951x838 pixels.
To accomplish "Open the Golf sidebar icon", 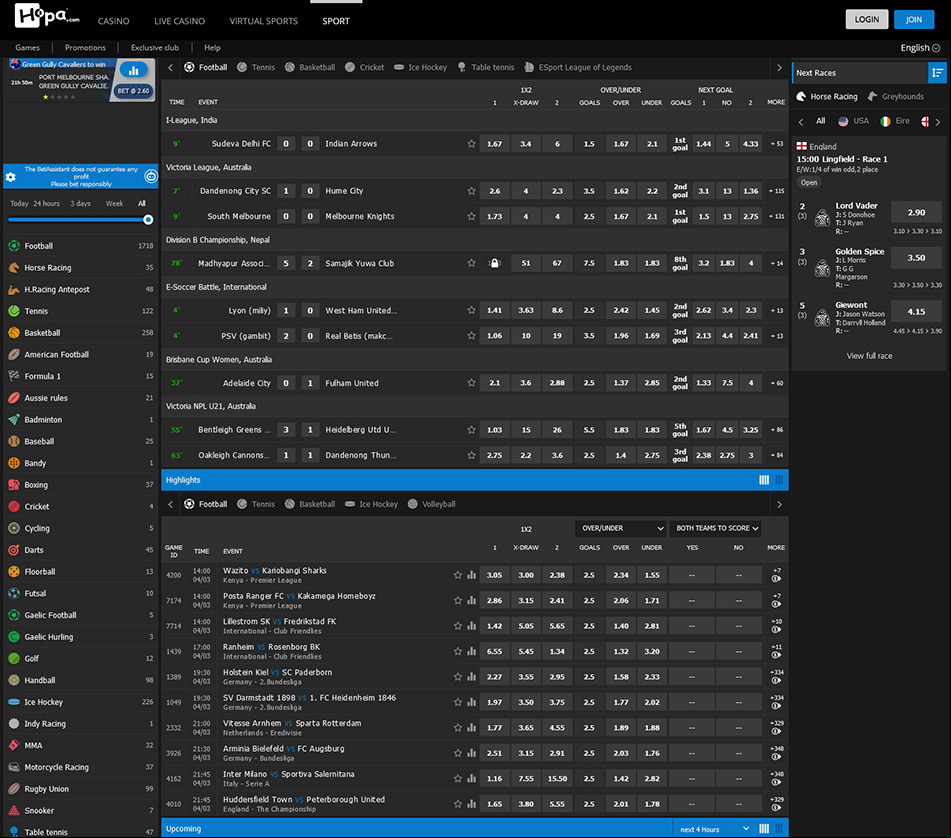I will tap(14, 659).
